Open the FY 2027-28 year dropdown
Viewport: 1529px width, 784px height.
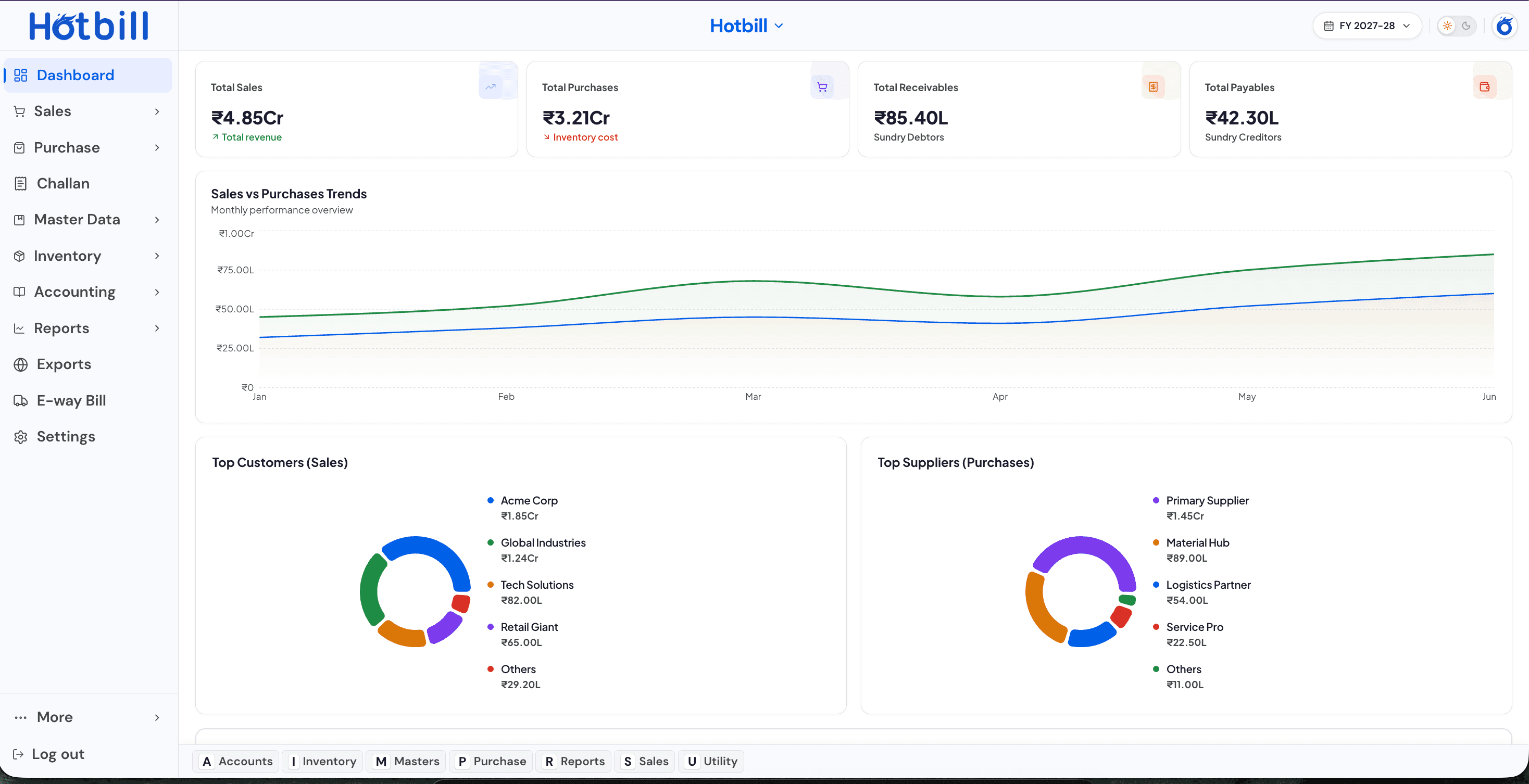pyautogui.click(x=1367, y=26)
